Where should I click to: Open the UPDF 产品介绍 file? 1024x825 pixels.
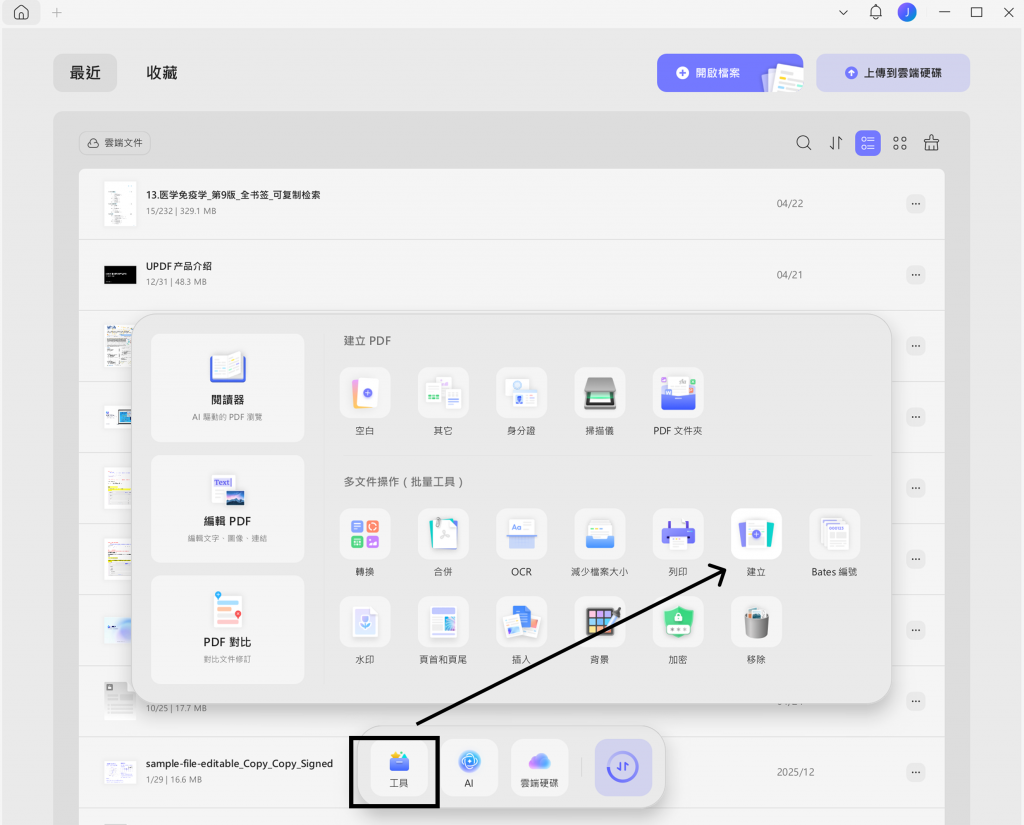pyautogui.click(x=511, y=275)
